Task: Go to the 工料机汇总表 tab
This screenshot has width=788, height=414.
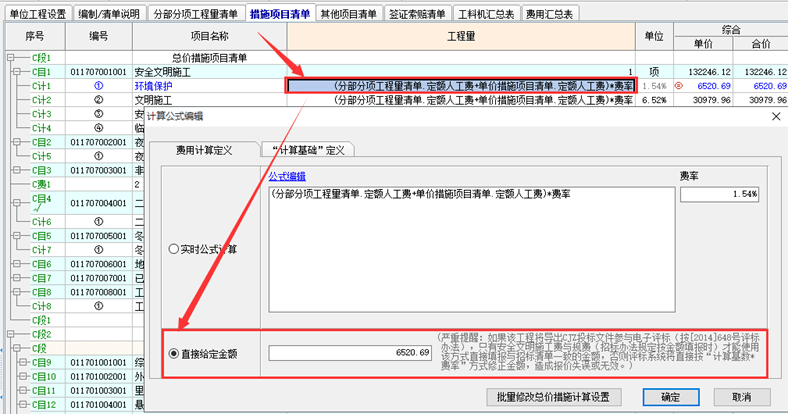Action: 486,14
